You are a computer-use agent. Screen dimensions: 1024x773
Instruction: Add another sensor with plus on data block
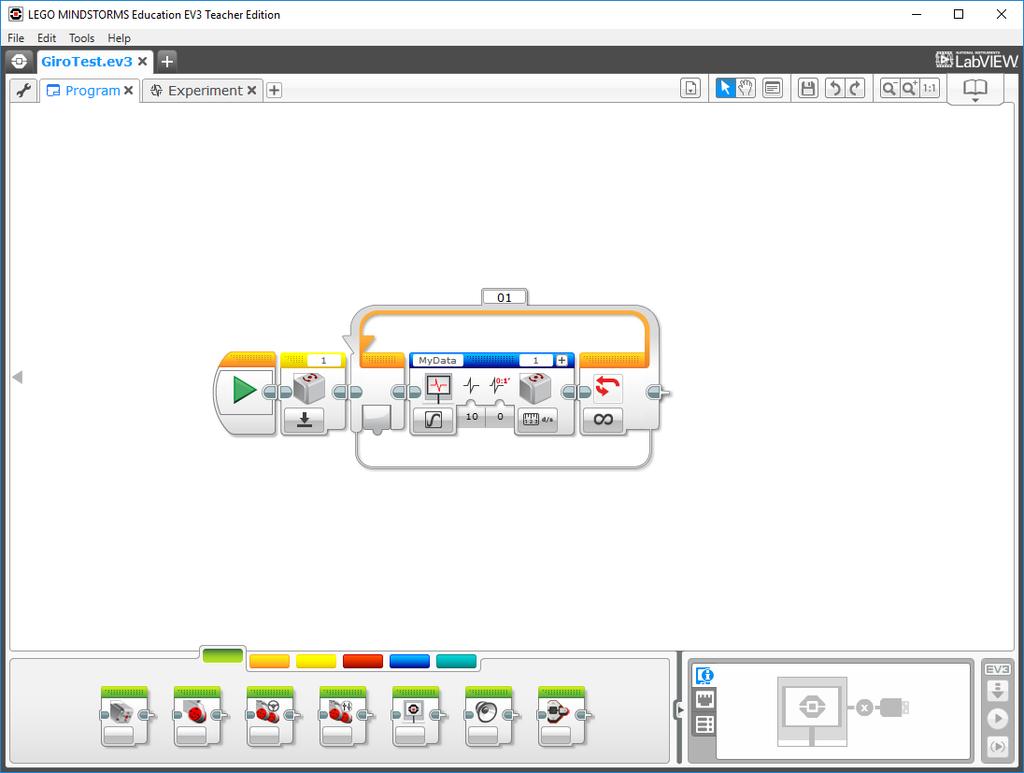(x=562, y=360)
